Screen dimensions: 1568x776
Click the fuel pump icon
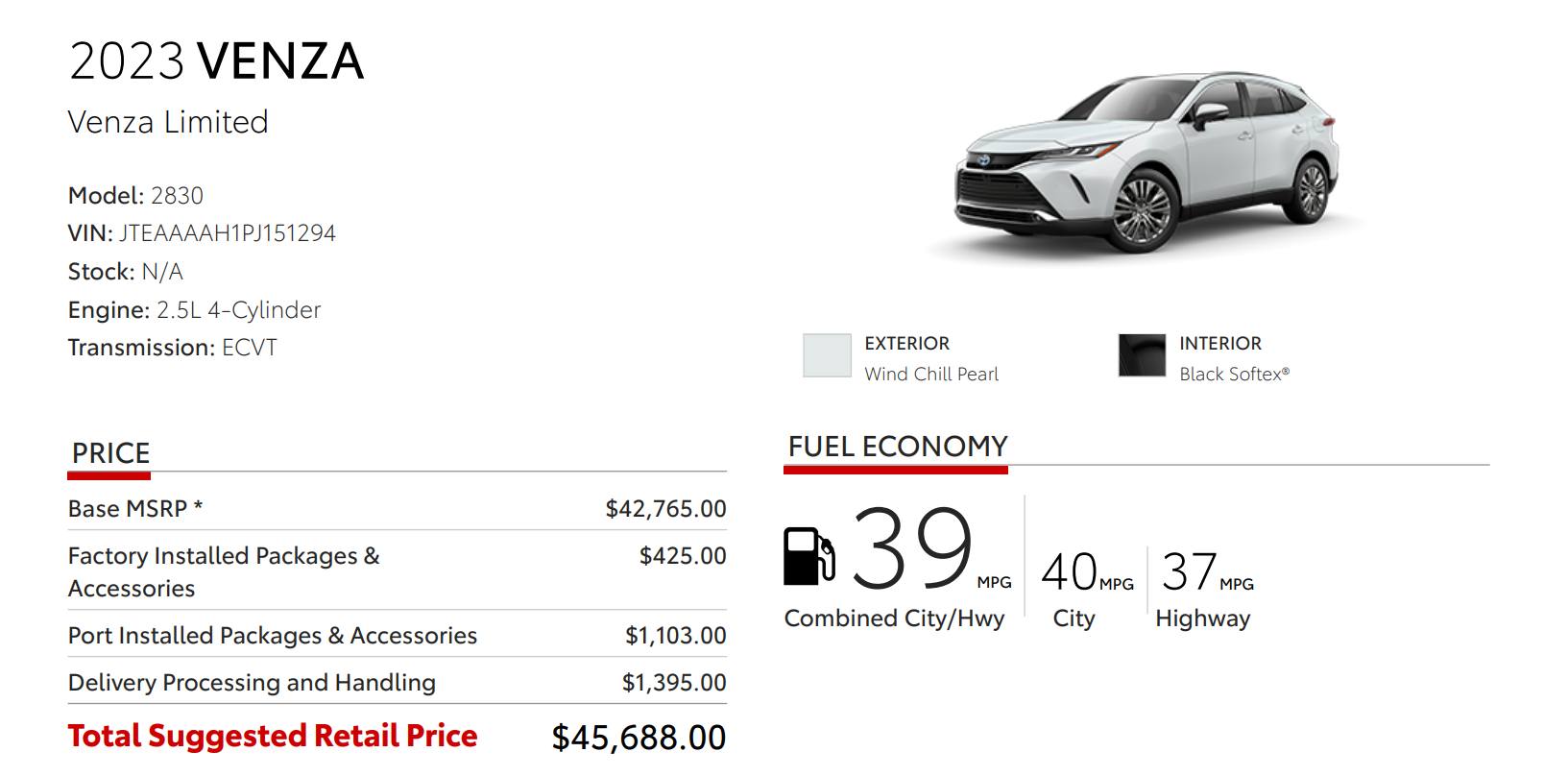[x=809, y=556]
